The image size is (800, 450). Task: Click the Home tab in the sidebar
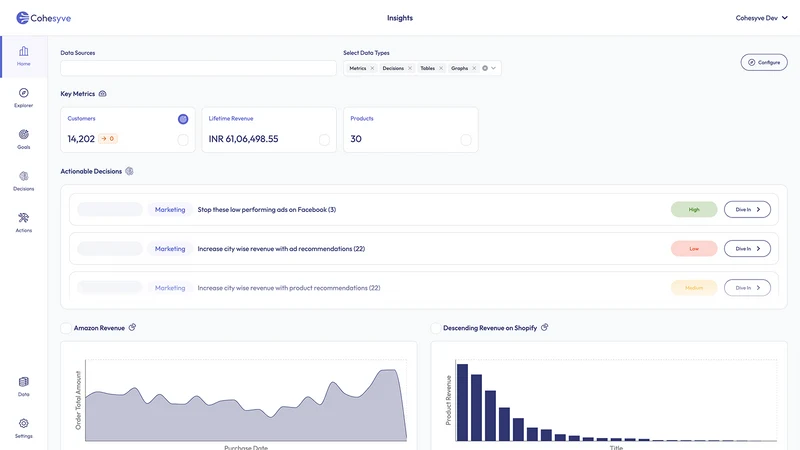pyautogui.click(x=23, y=57)
